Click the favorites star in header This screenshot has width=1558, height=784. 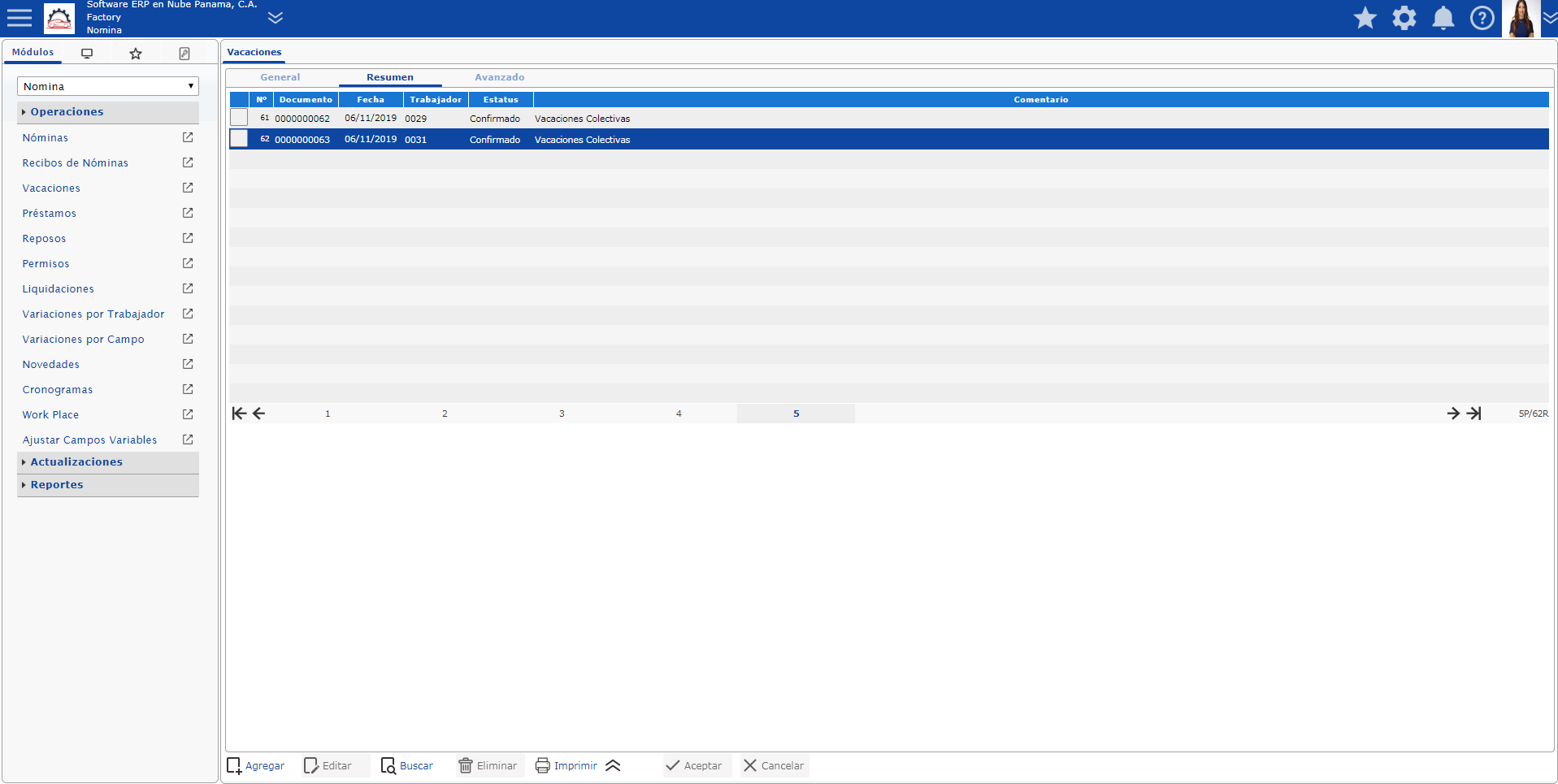[1365, 18]
